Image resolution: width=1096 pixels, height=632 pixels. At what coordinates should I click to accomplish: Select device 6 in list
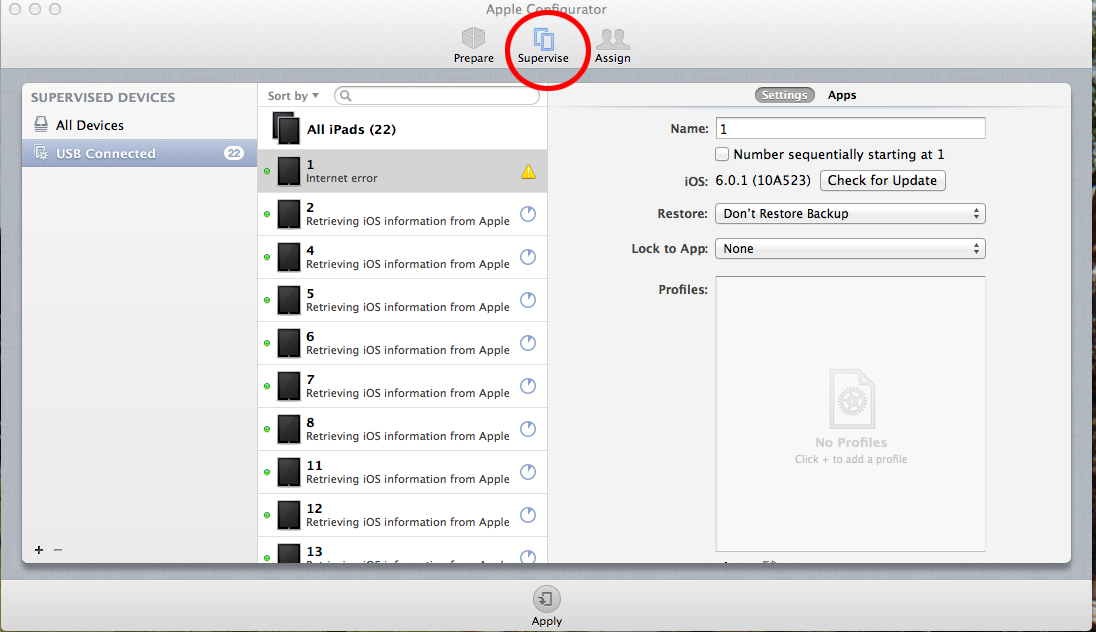403,343
